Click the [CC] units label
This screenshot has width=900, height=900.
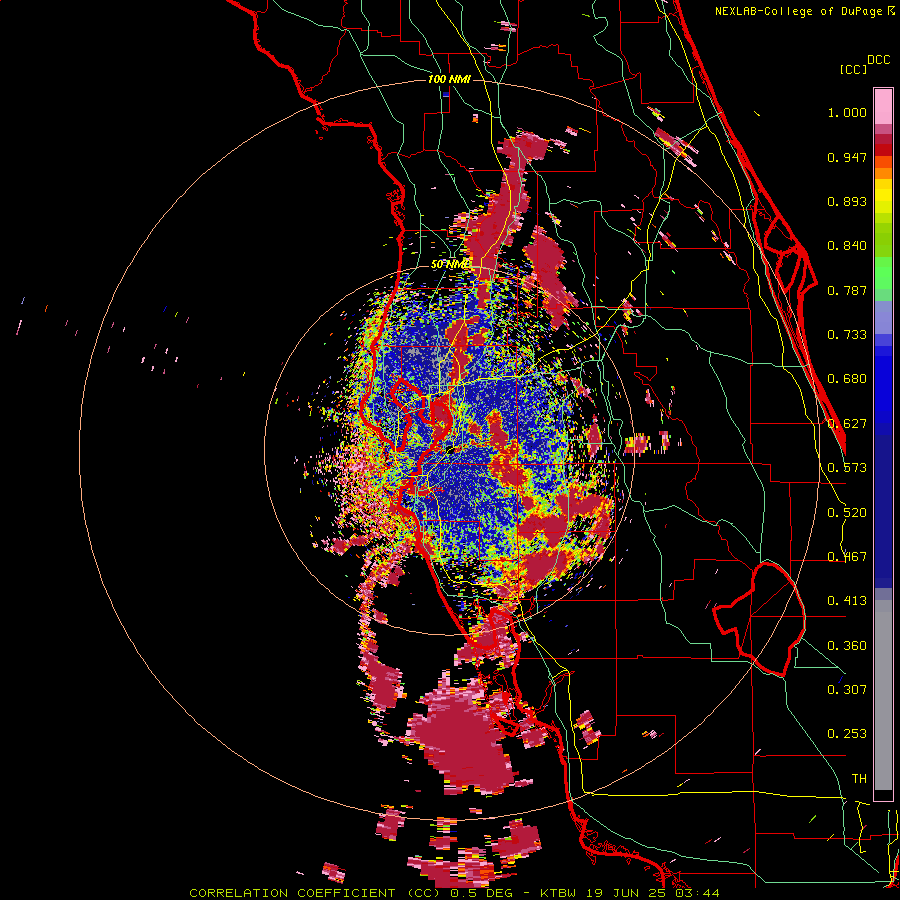point(853,69)
